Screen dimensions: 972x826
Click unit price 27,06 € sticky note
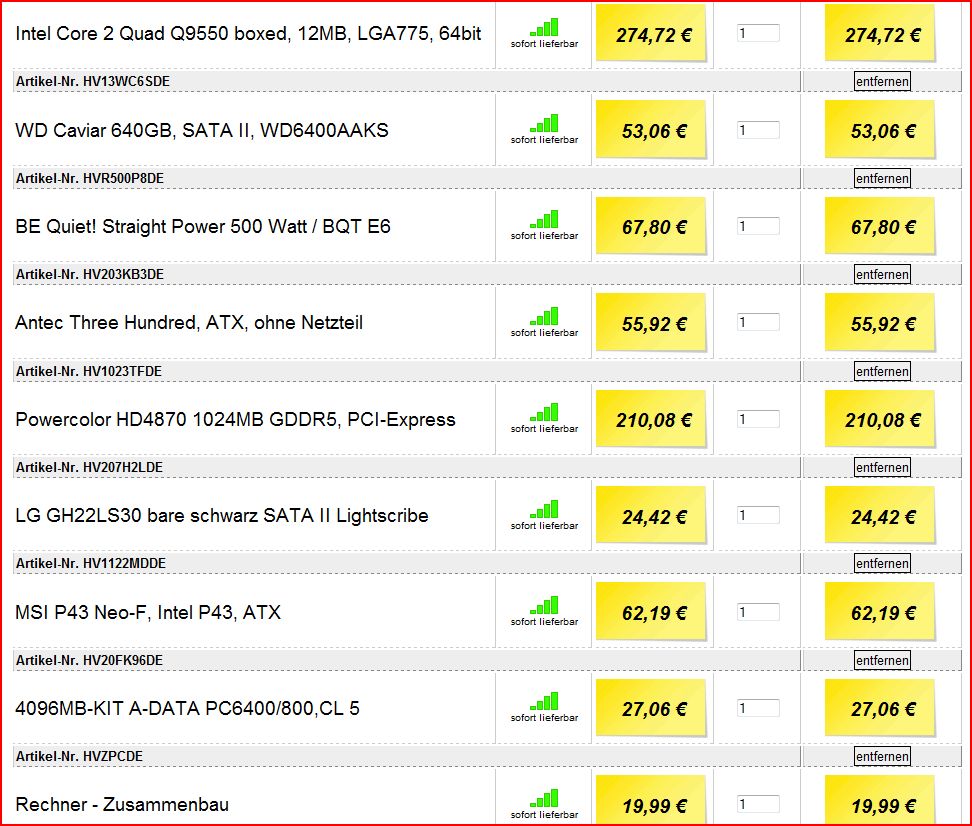pos(651,708)
